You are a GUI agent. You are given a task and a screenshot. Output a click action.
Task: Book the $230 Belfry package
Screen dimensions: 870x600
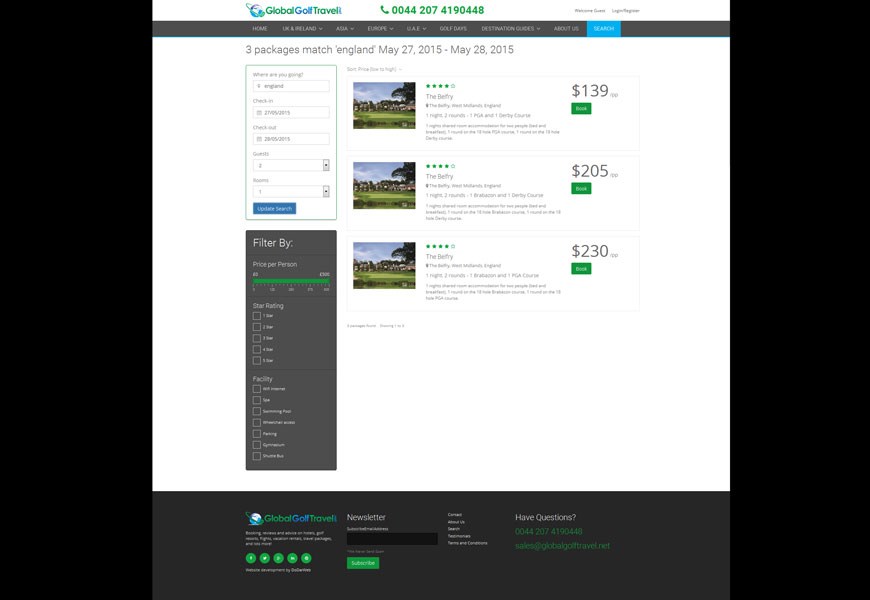pyautogui.click(x=581, y=269)
